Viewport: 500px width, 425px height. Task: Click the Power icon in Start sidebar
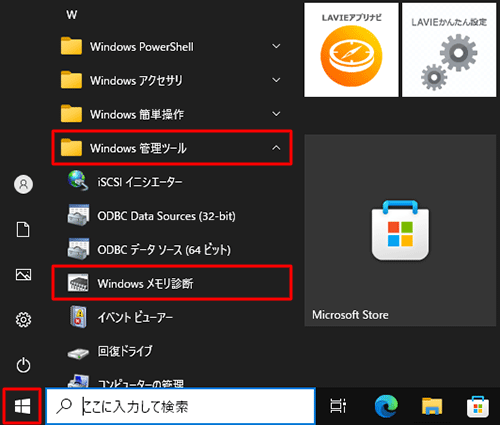pos(23,365)
